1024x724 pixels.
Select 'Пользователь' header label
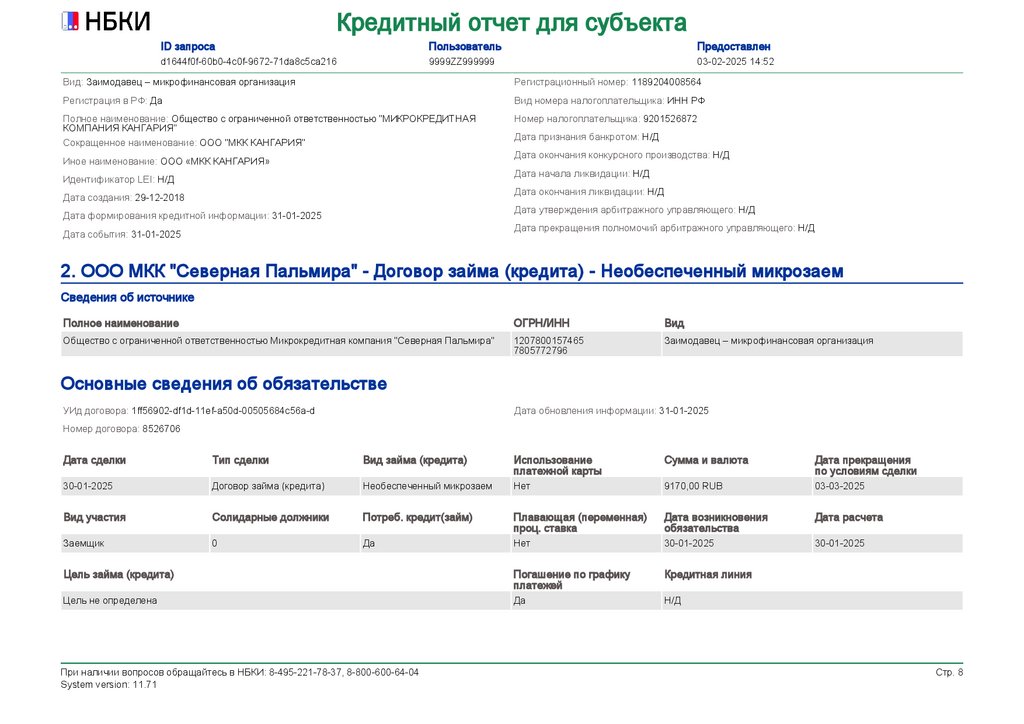click(465, 46)
